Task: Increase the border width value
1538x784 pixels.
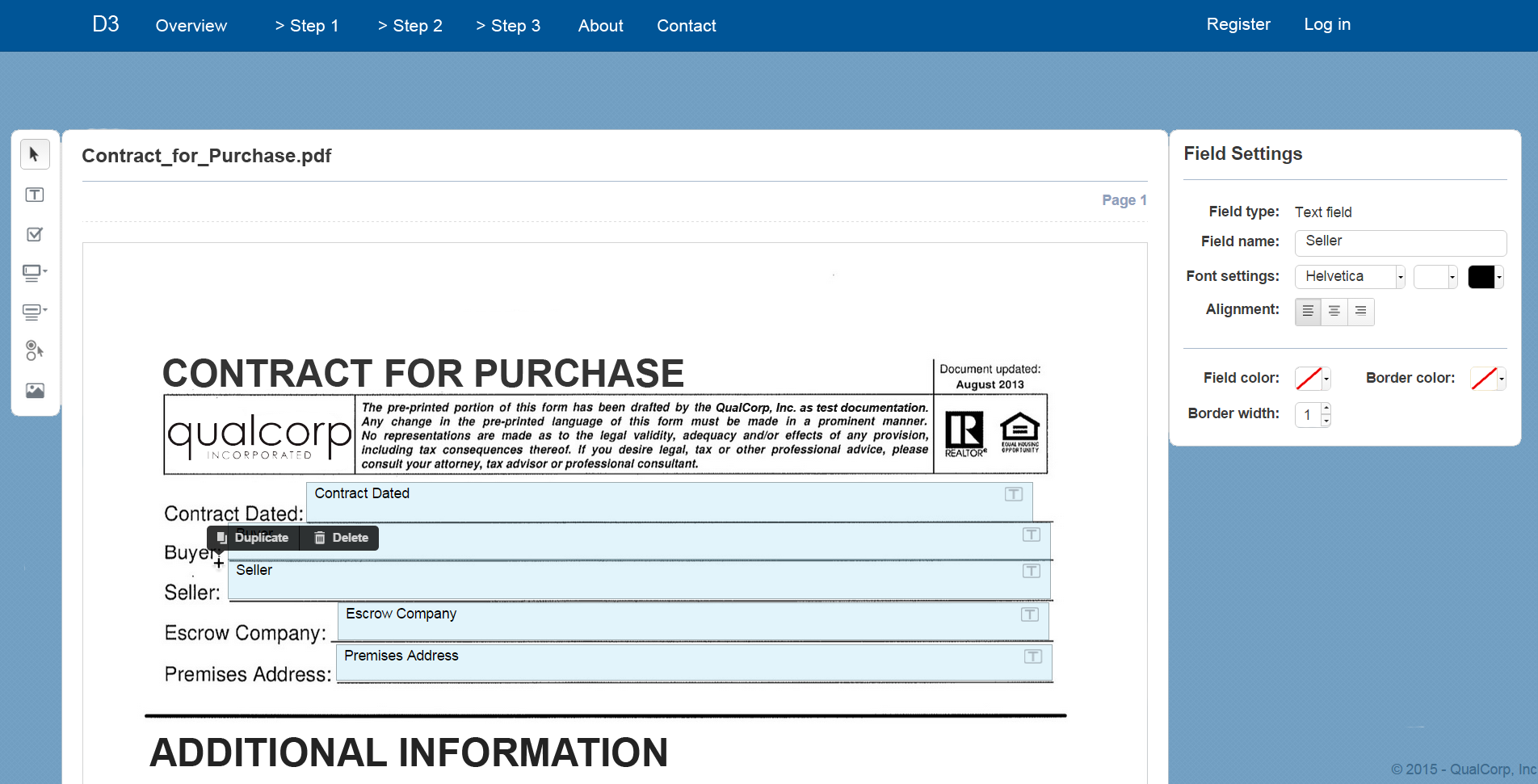Action: (1326, 409)
